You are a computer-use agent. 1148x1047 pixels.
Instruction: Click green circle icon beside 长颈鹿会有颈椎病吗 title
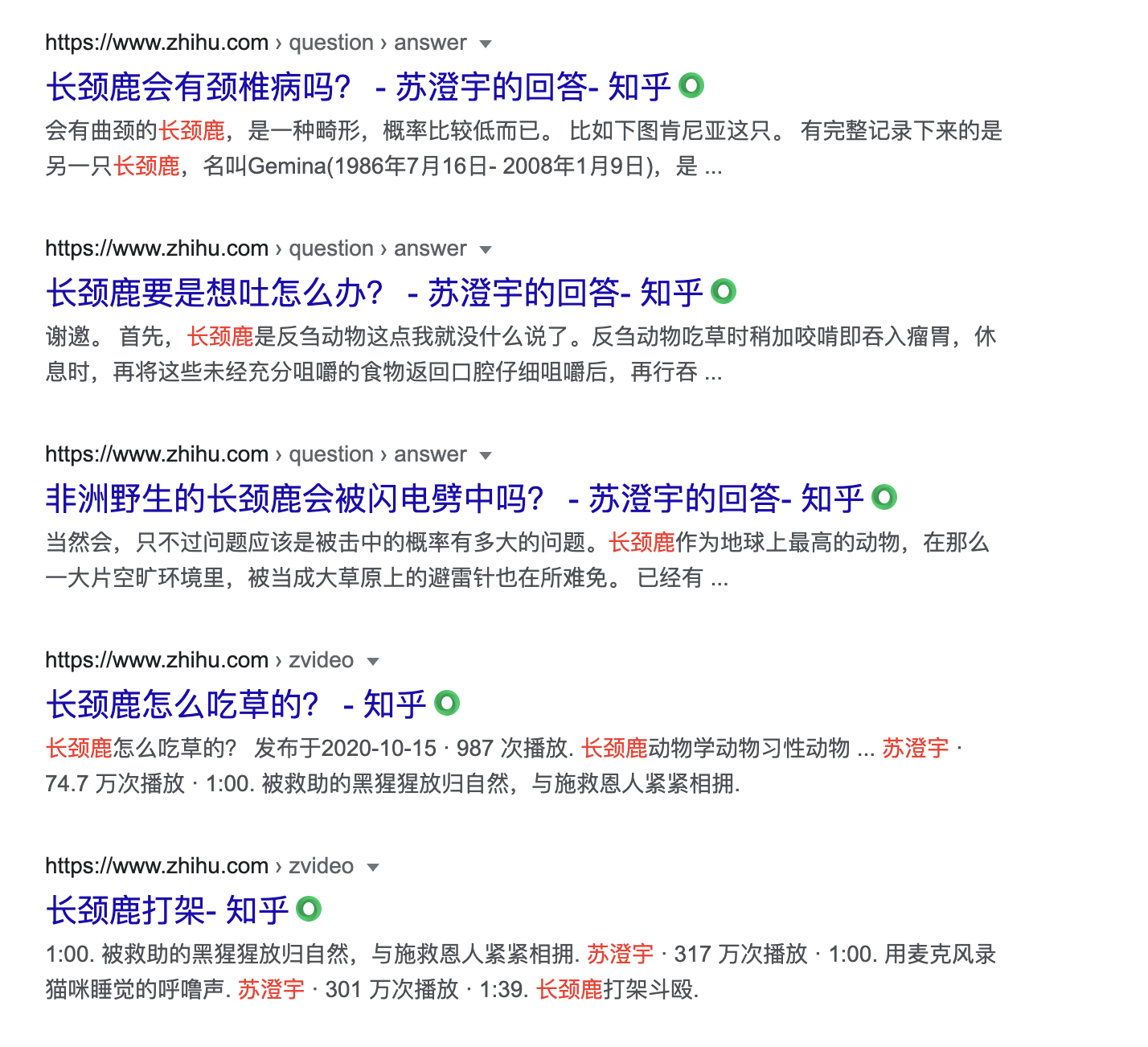[x=691, y=85]
